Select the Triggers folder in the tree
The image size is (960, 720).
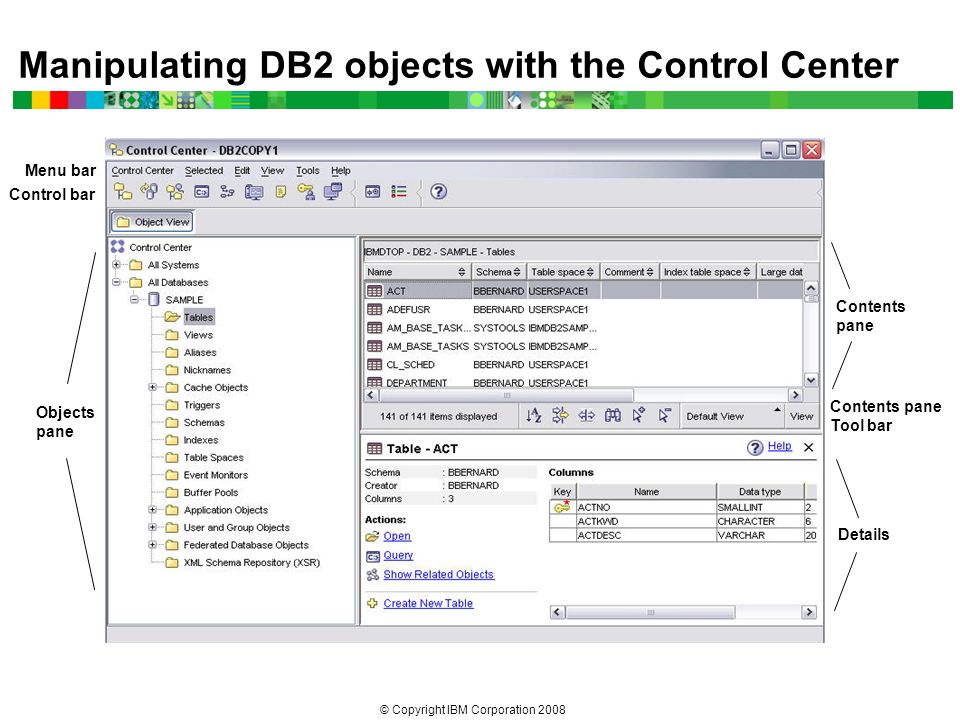[x=193, y=405]
